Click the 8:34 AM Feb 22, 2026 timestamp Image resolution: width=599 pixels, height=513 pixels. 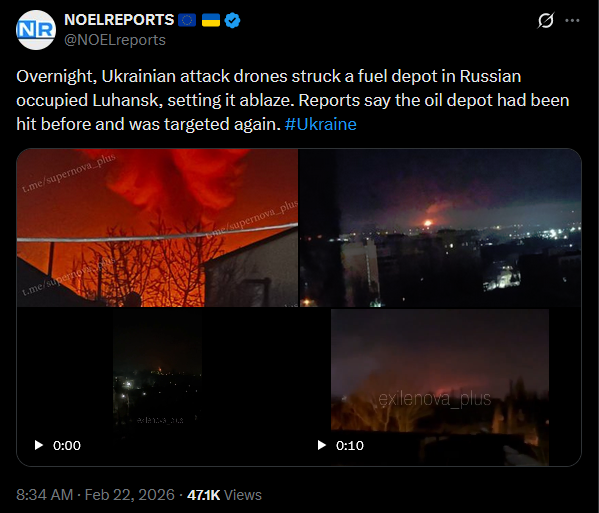point(96,495)
